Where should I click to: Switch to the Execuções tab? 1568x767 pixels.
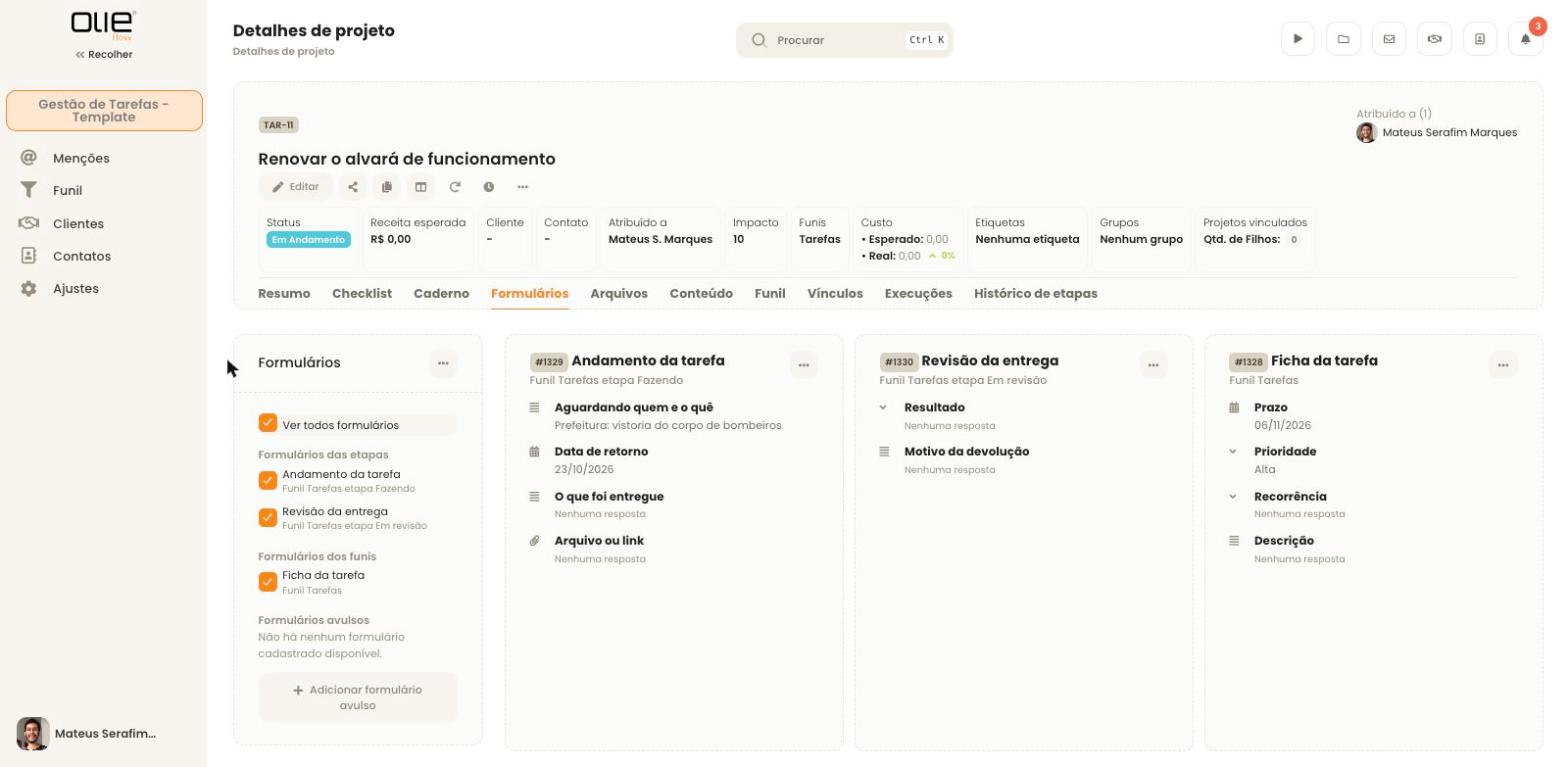point(918,293)
